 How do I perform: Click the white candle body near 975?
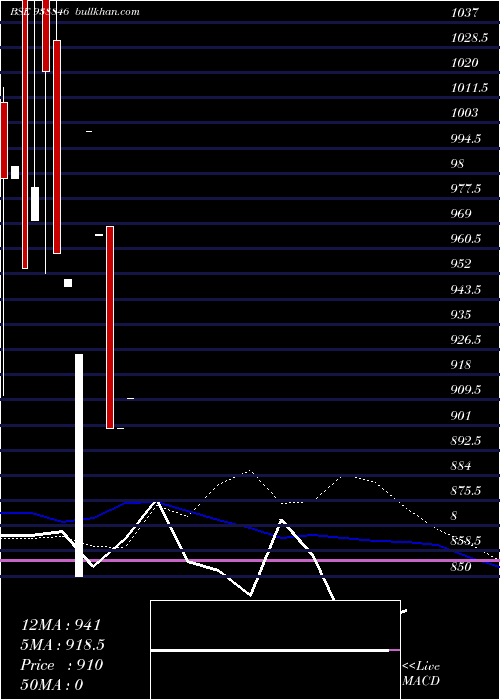(x=35, y=204)
